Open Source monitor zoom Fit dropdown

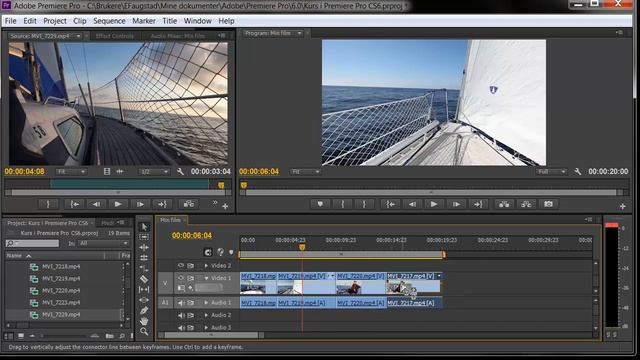click(x=71, y=172)
